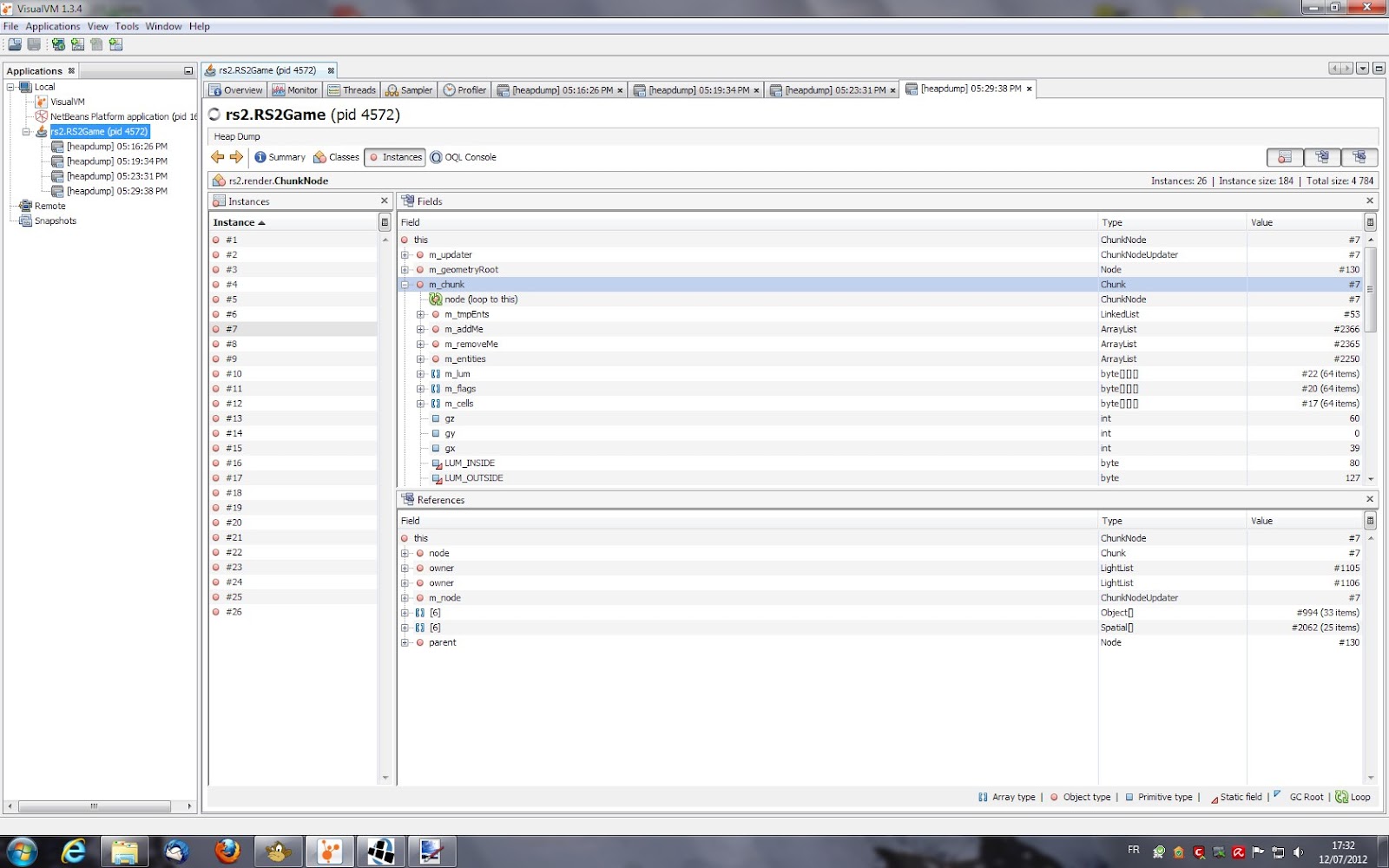Screen dimensions: 1389x868
Task: Switch to the Monitor tab
Action: click(x=295, y=90)
